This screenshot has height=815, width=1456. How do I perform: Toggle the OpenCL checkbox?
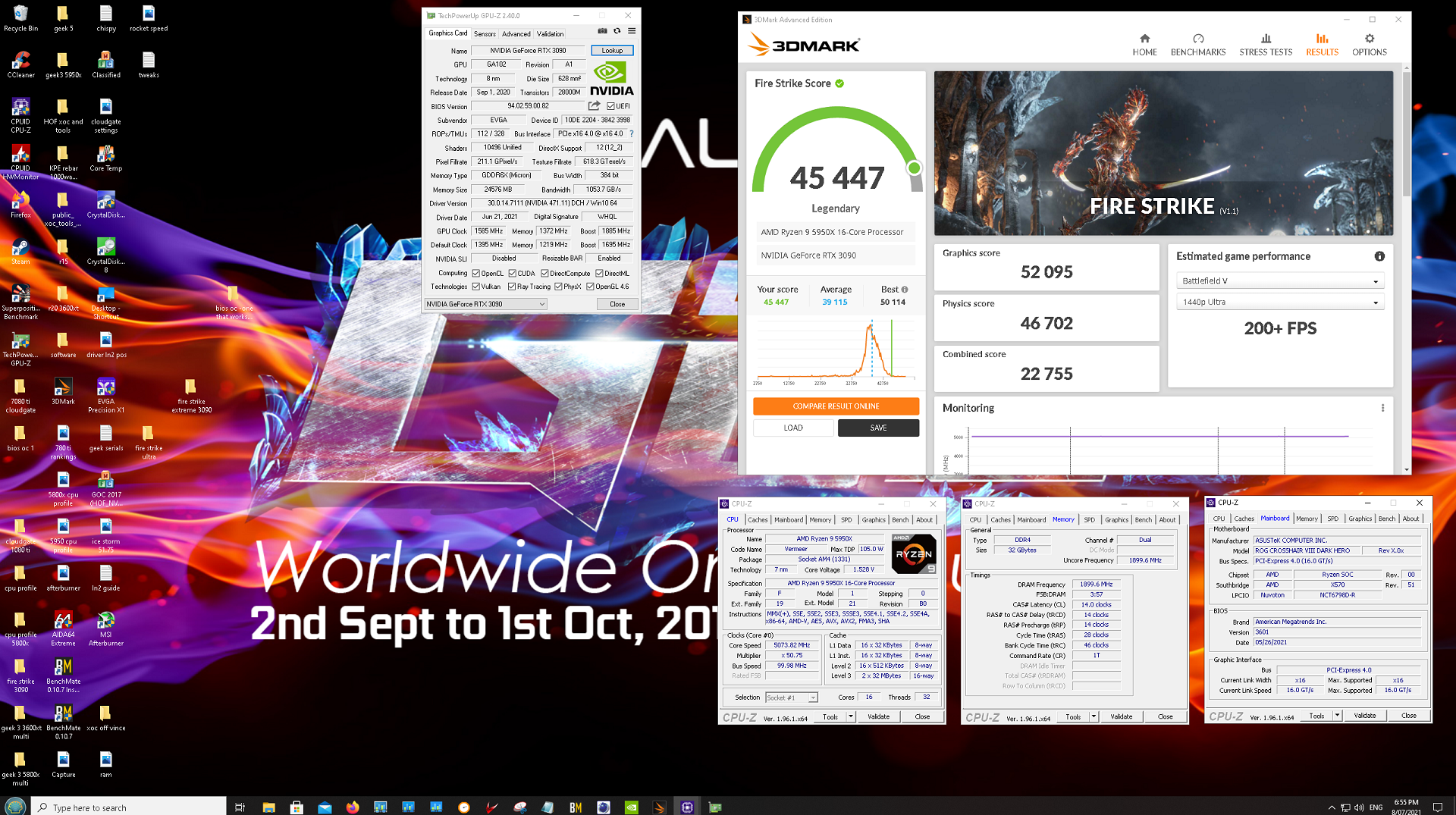click(476, 273)
